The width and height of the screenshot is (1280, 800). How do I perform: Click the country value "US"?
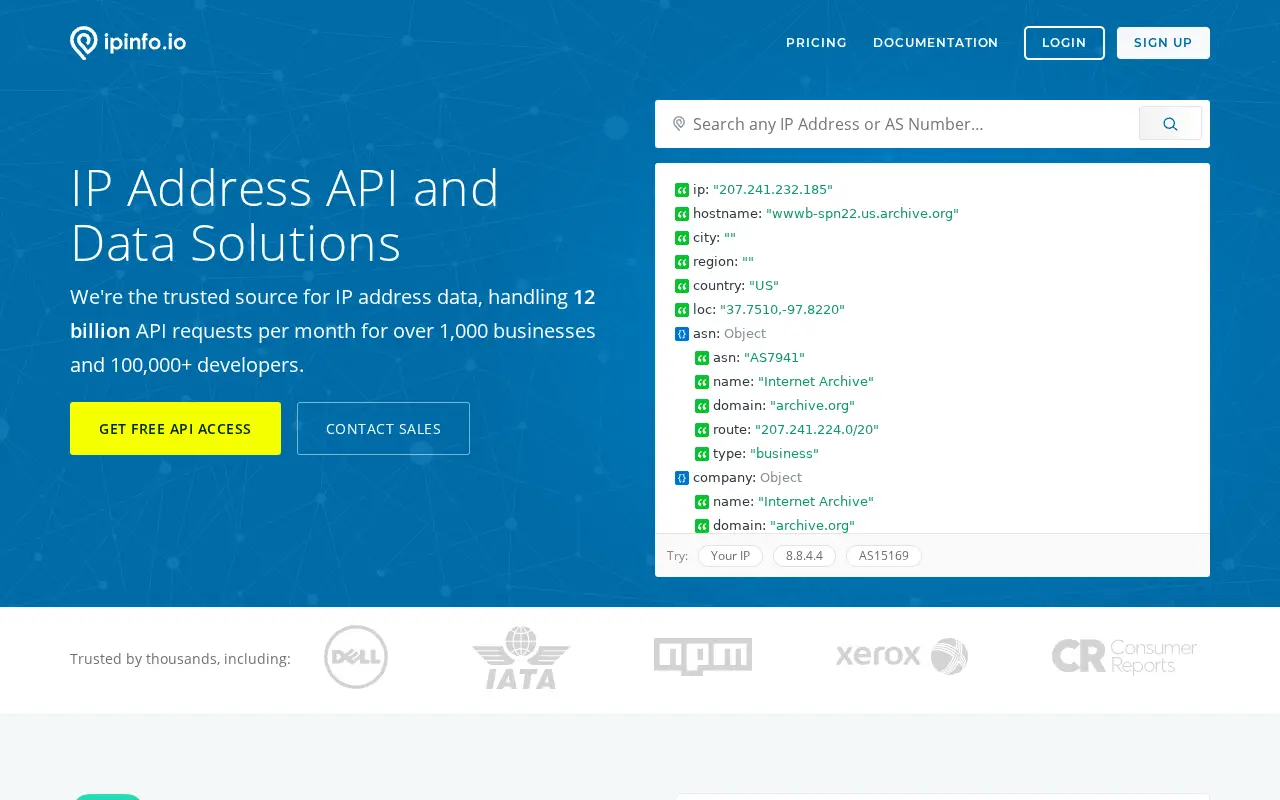point(764,286)
